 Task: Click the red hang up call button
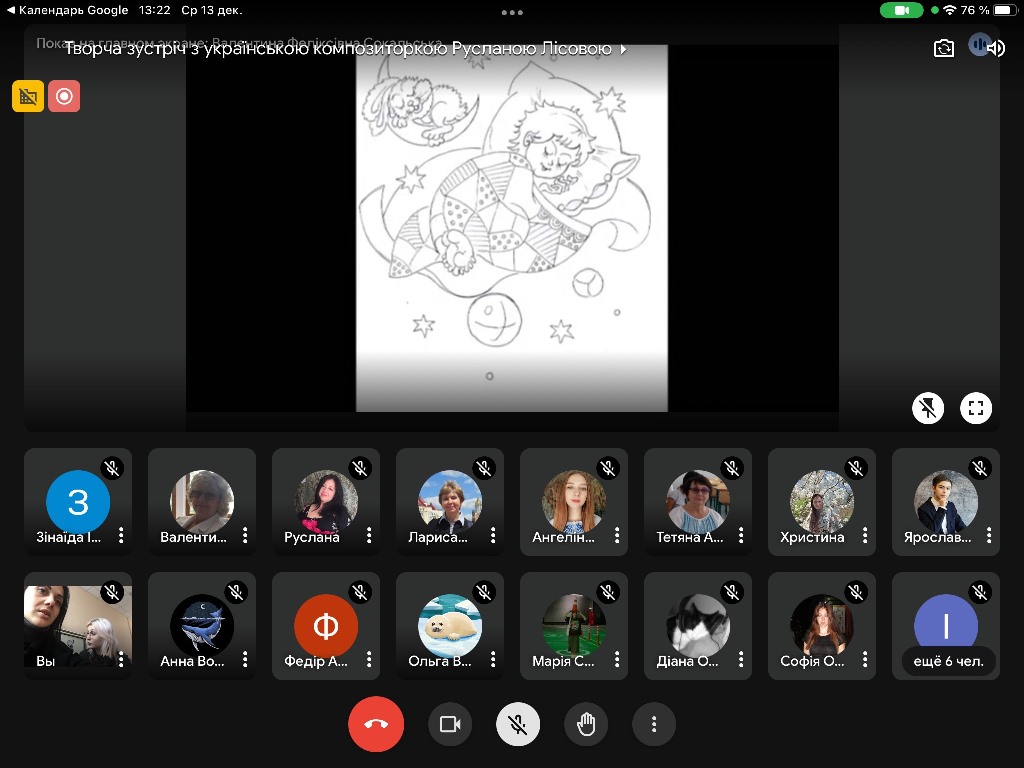pos(376,724)
